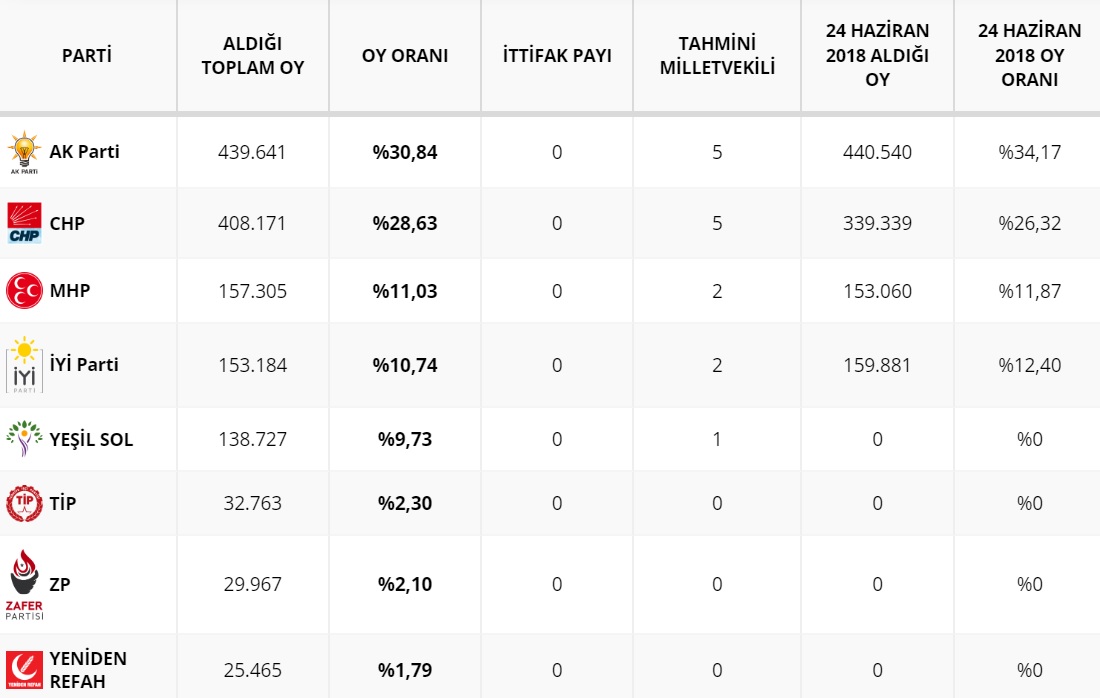Viewport: 1100px width, 698px height.
Task: Click the AK Parti light bulb logo
Action: pyautogui.click(x=24, y=152)
